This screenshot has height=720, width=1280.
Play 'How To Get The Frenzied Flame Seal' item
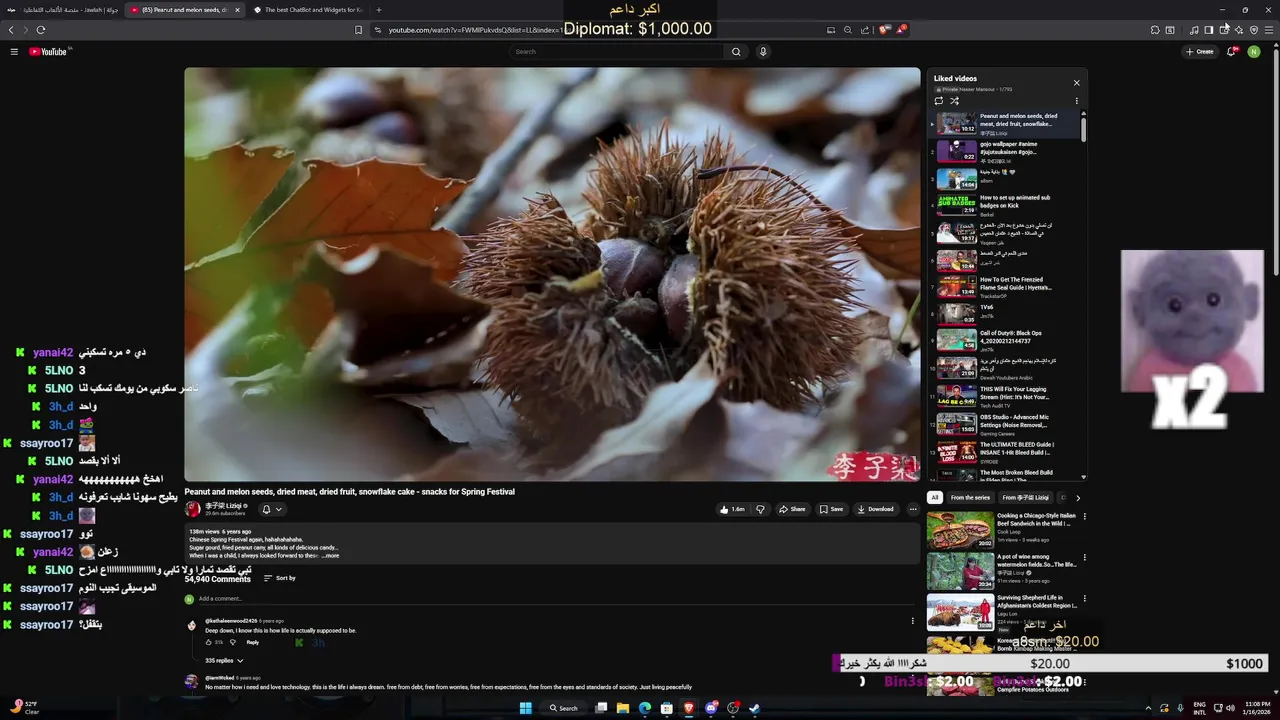pyautogui.click(x=1005, y=288)
